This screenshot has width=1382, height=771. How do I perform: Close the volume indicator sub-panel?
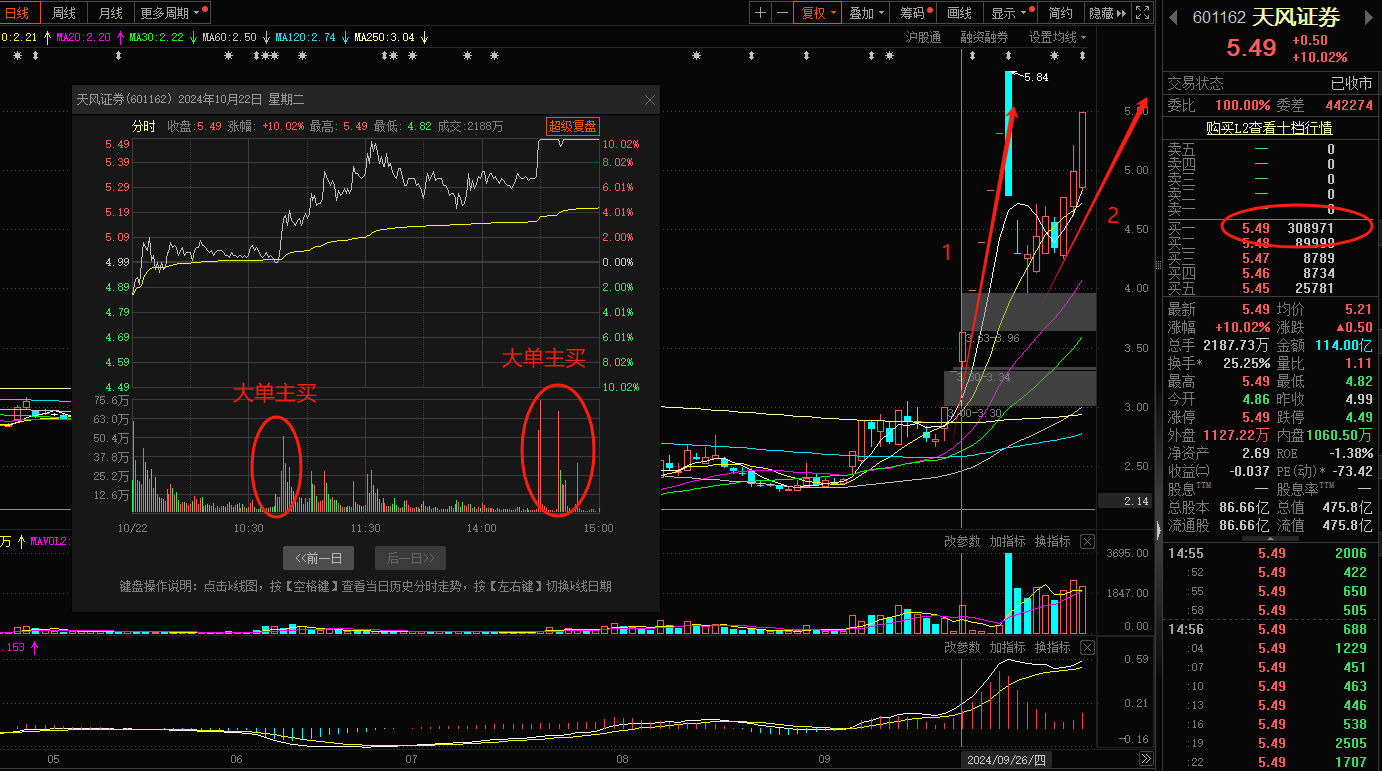[1088, 541]
